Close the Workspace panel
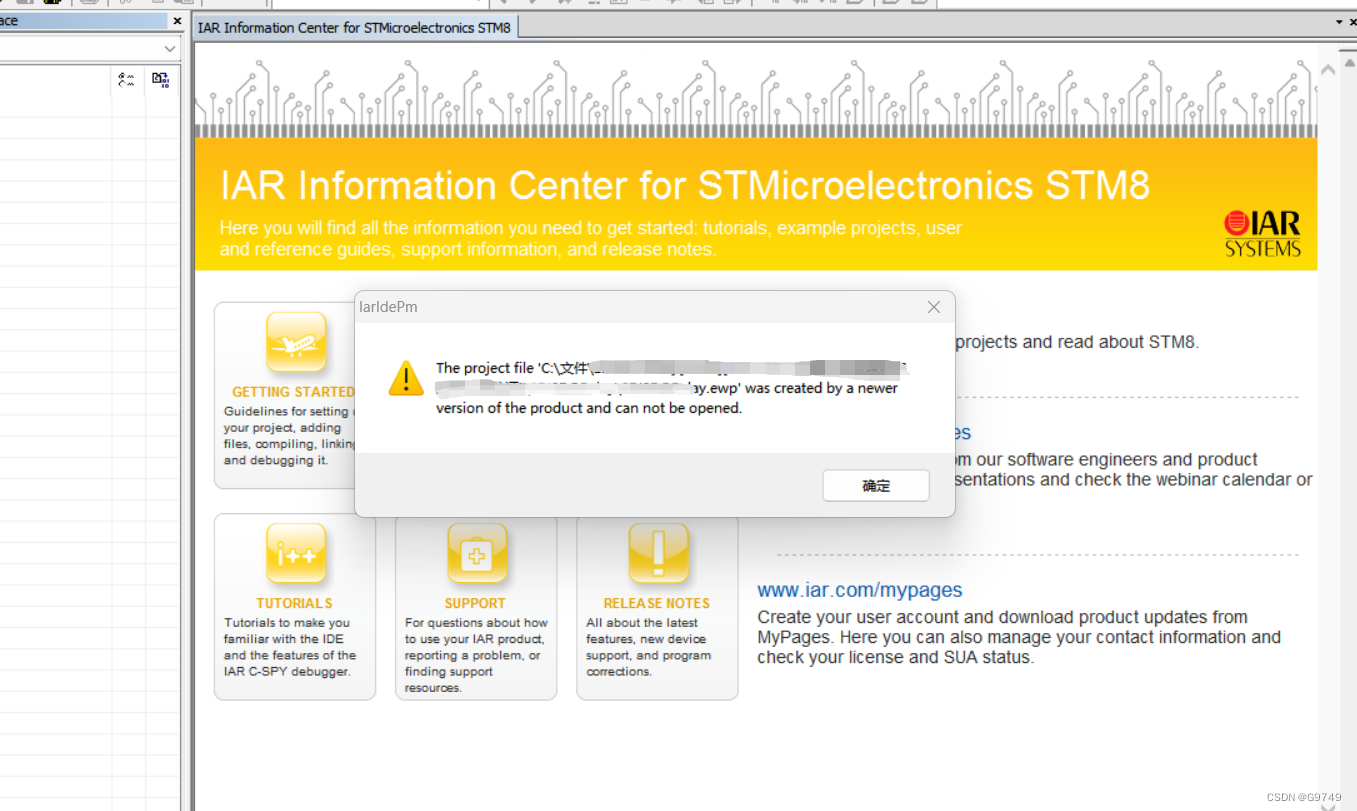Viewport: 1357px width, 811px height. pos(177,21)
